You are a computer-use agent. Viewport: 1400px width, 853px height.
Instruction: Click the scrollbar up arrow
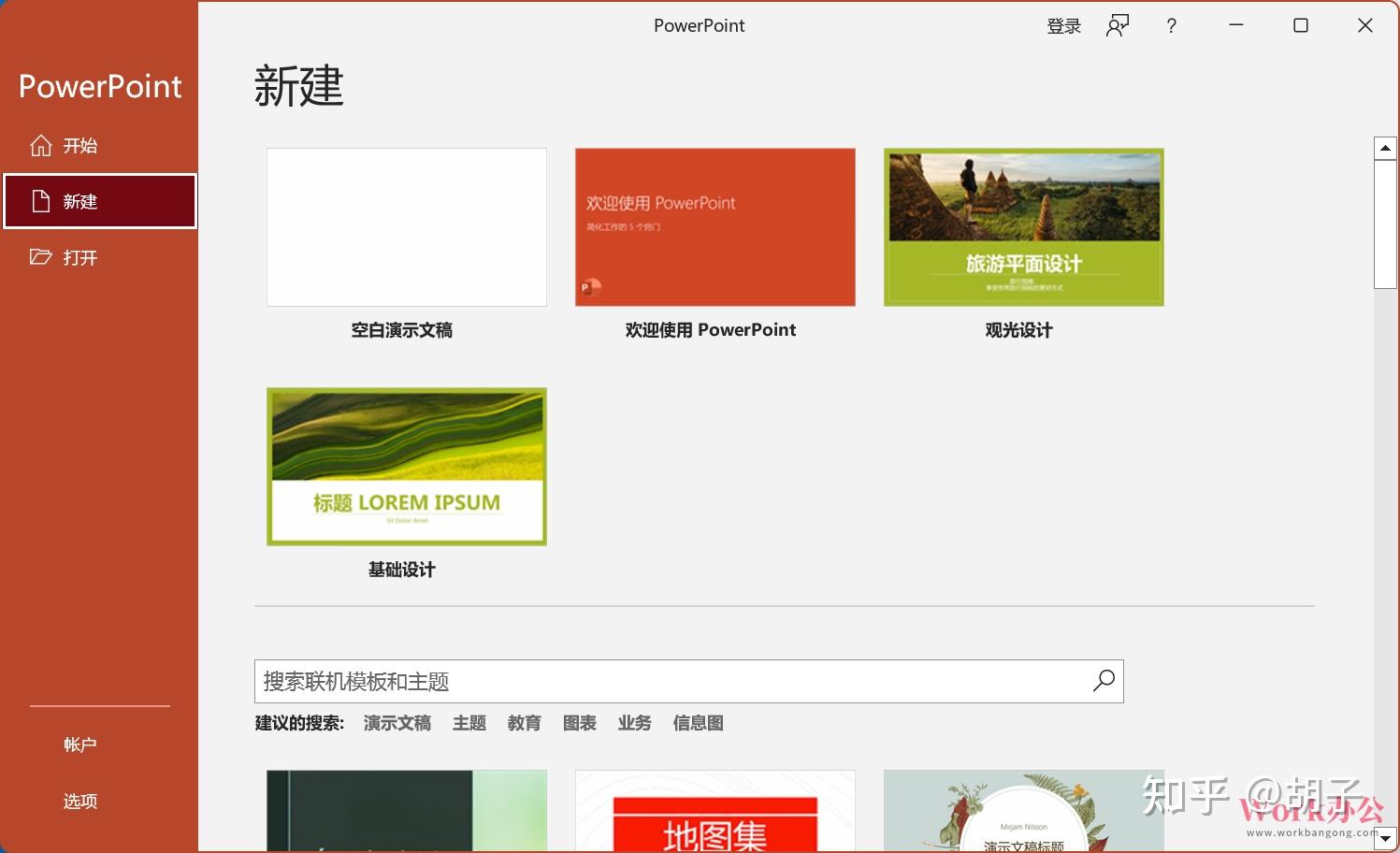click(1385, 147)
